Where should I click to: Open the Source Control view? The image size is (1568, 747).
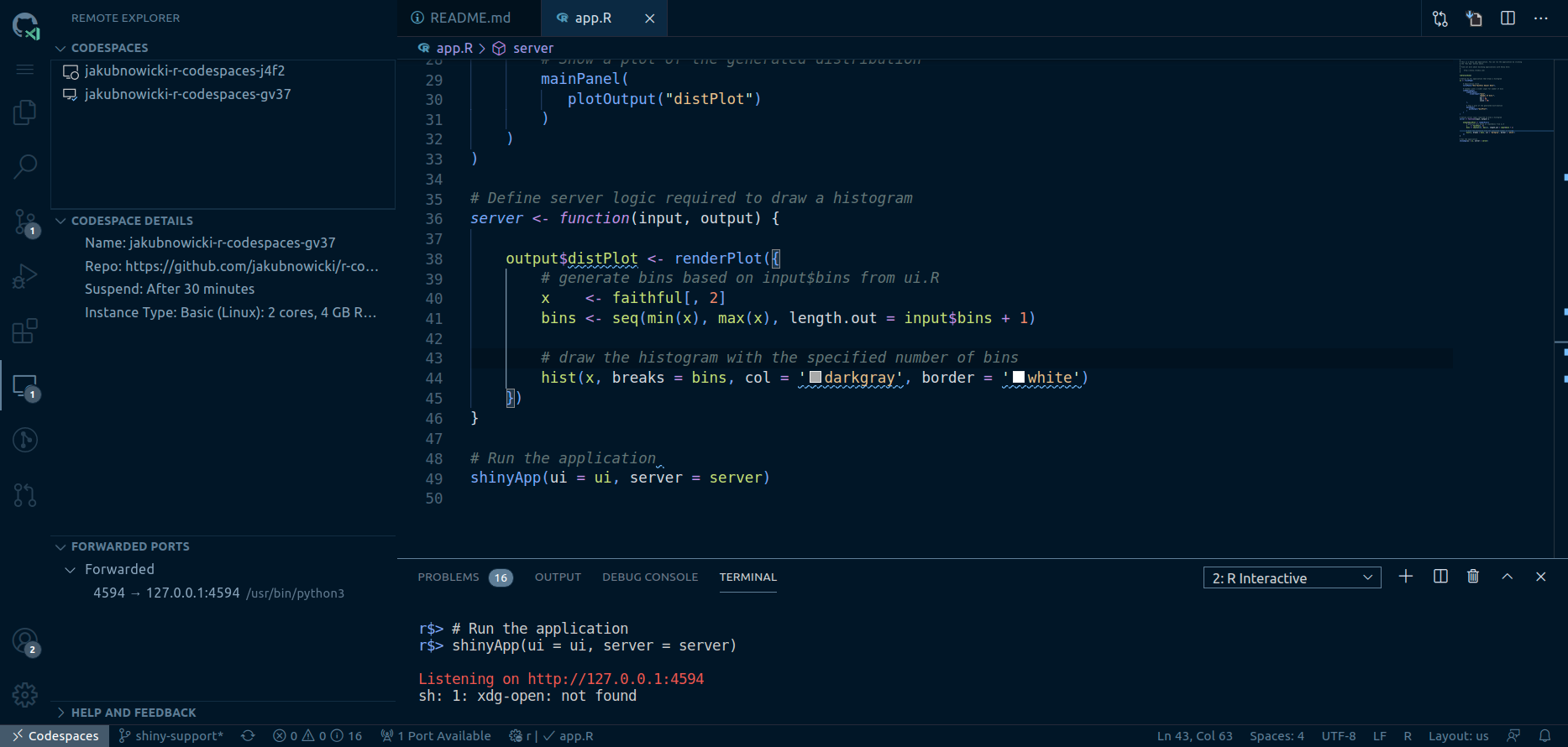pyautogui.click(x=25, y=222)
